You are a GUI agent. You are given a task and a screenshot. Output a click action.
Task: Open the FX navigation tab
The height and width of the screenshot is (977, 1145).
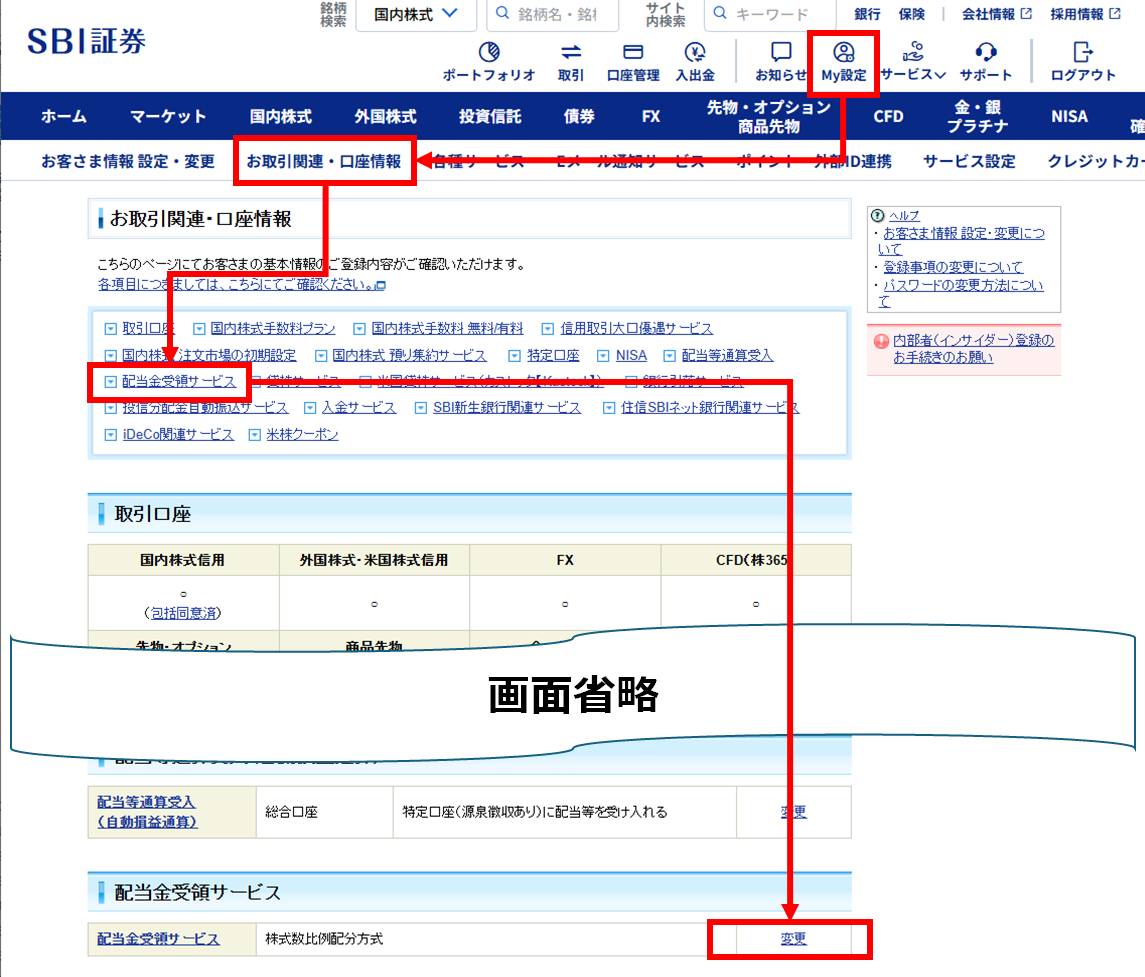coord(651,116)
